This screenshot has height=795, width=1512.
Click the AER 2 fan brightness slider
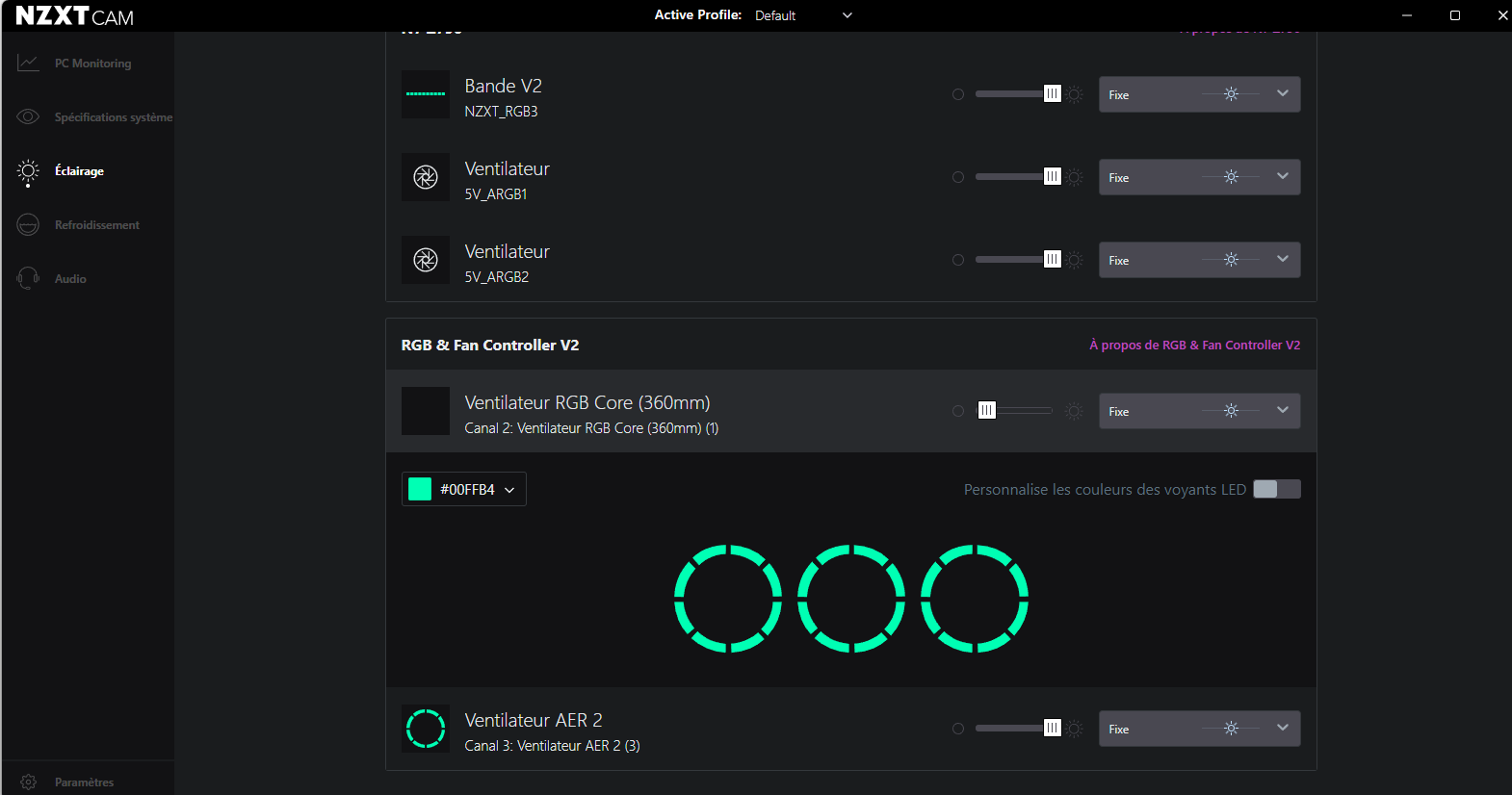pos(1018,729)
